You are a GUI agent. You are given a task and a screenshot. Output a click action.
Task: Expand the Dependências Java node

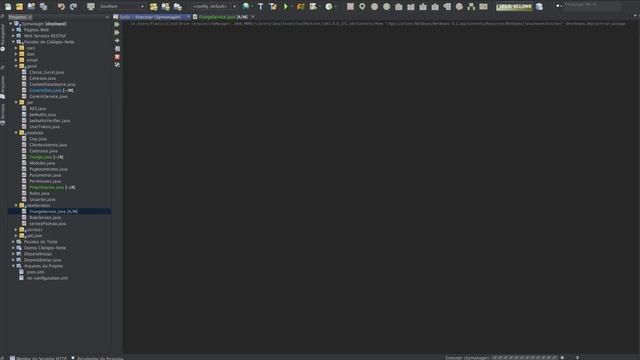(x=13, y=260)
